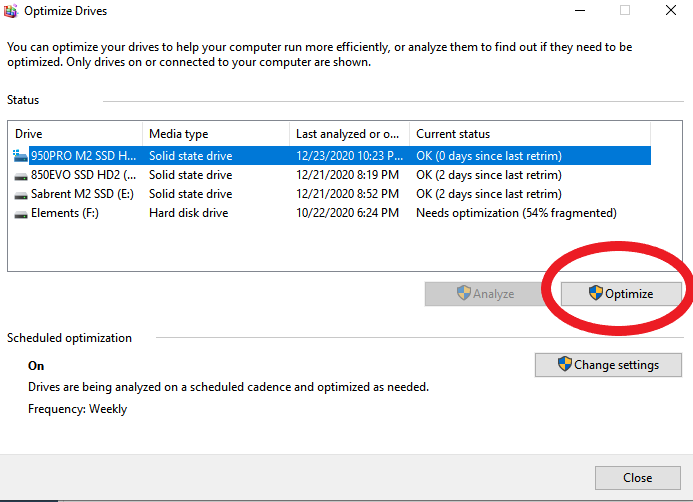Click the '12/21/2020 8:52 PM' date cell
Screen dimensions: 693x502
point(347,194)
